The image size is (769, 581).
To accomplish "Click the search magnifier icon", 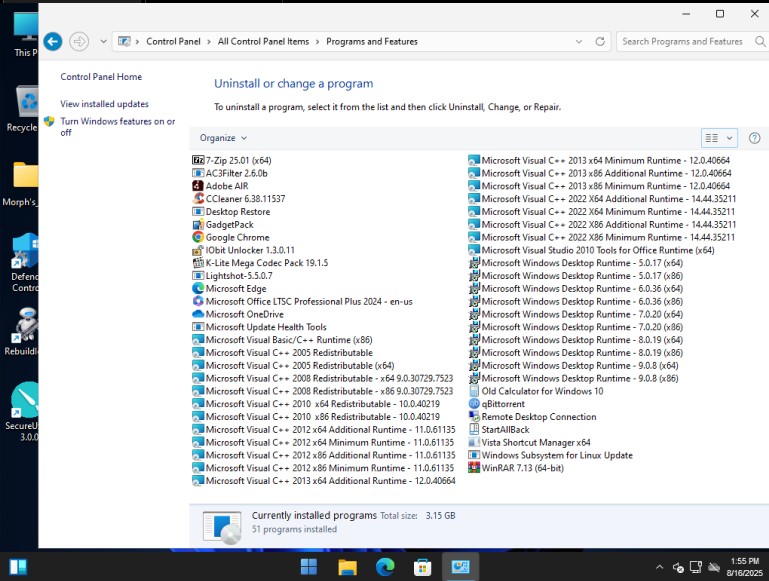I will pos(760,42).
